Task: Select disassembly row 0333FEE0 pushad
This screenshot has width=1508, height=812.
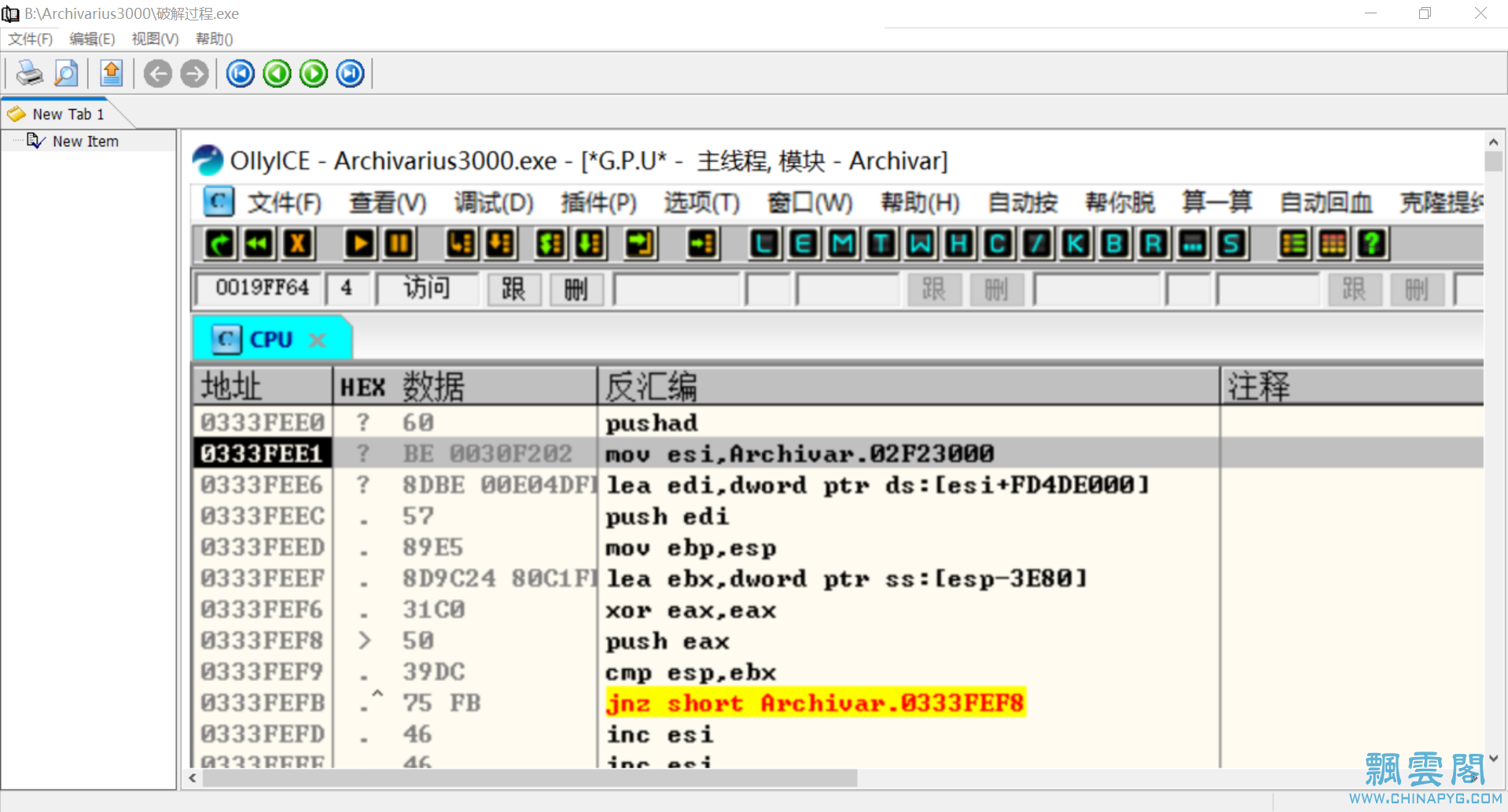Action: 837,423
